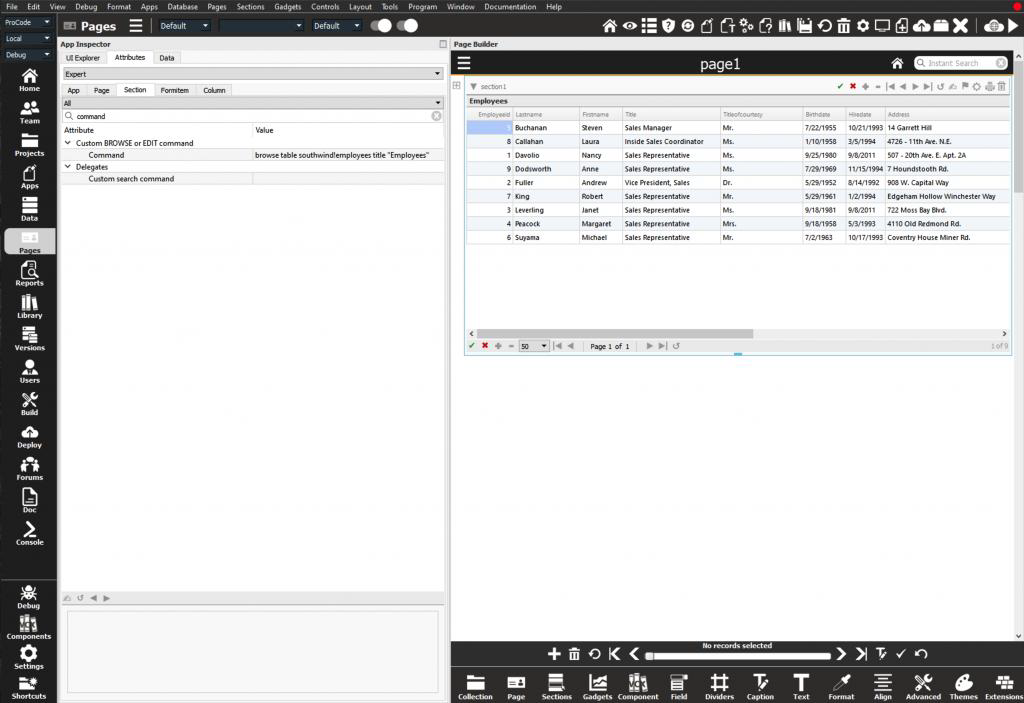1024x703 pixels.
Task: Switch to the UI Explorer tab
Action: 83,58
